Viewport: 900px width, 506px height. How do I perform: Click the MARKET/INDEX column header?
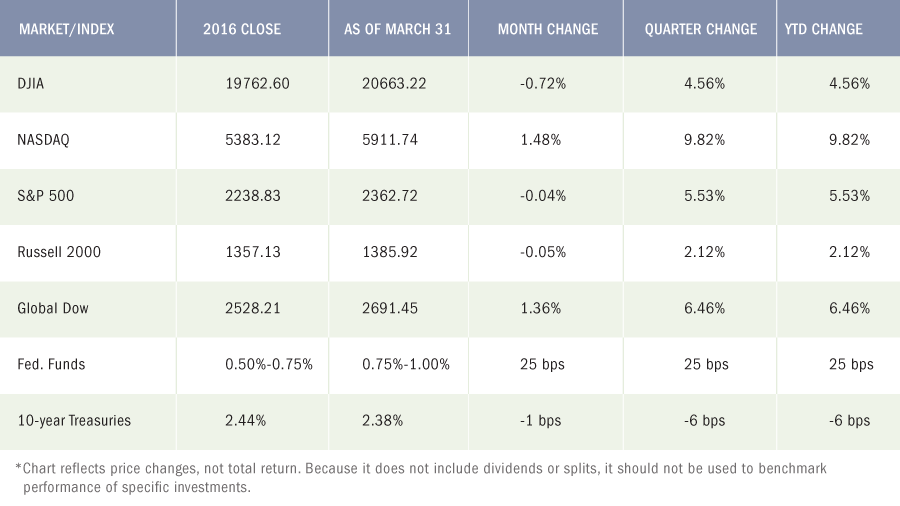click(x=67, y=29)
